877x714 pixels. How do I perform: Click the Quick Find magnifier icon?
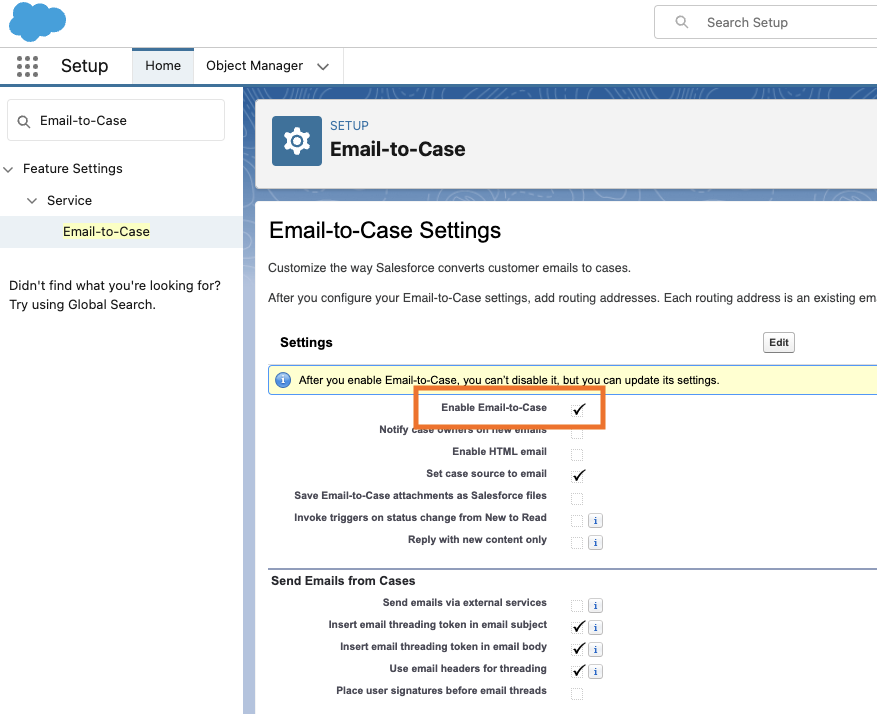(x=23, y=121)
